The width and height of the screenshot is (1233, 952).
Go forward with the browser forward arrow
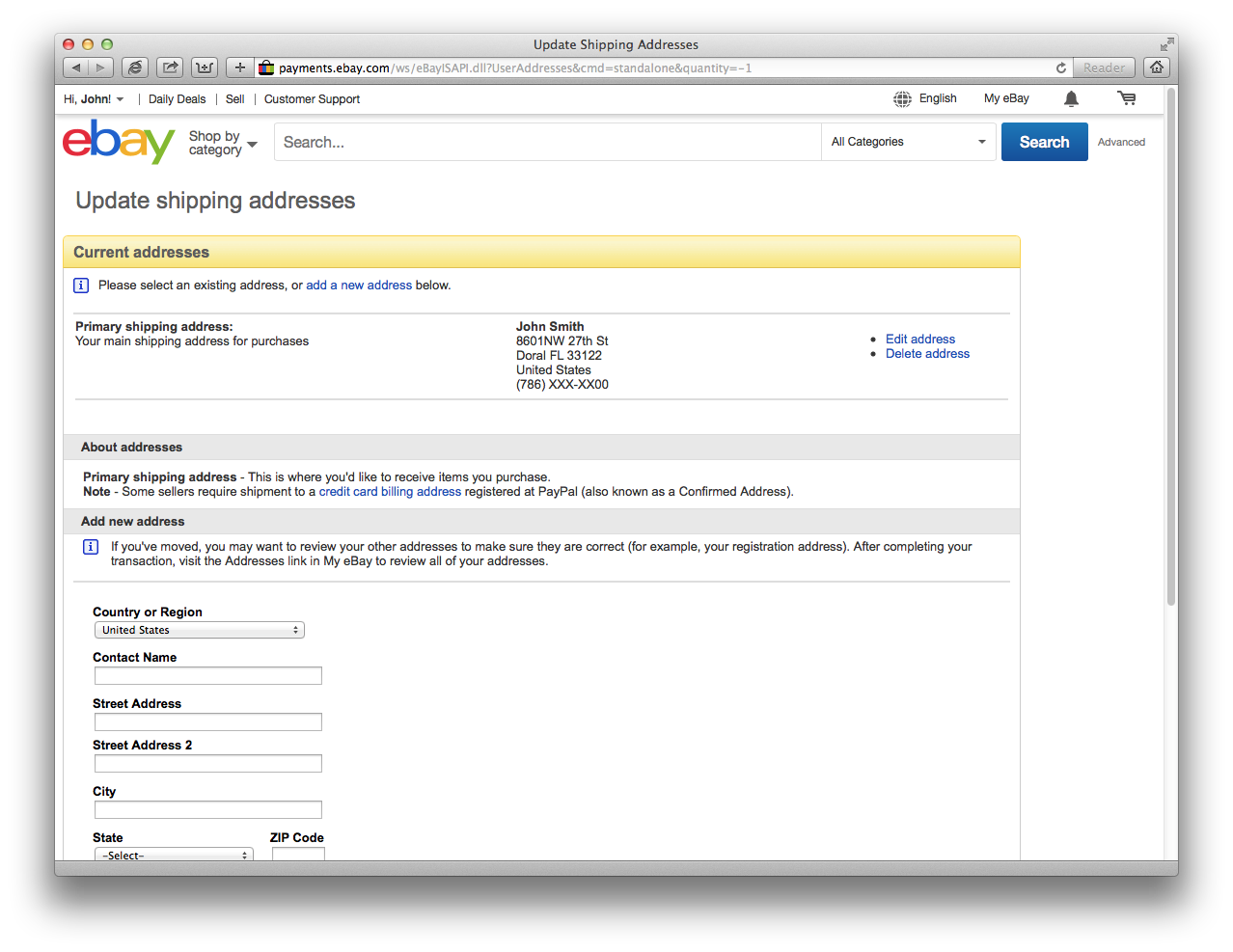click(101, 68)
